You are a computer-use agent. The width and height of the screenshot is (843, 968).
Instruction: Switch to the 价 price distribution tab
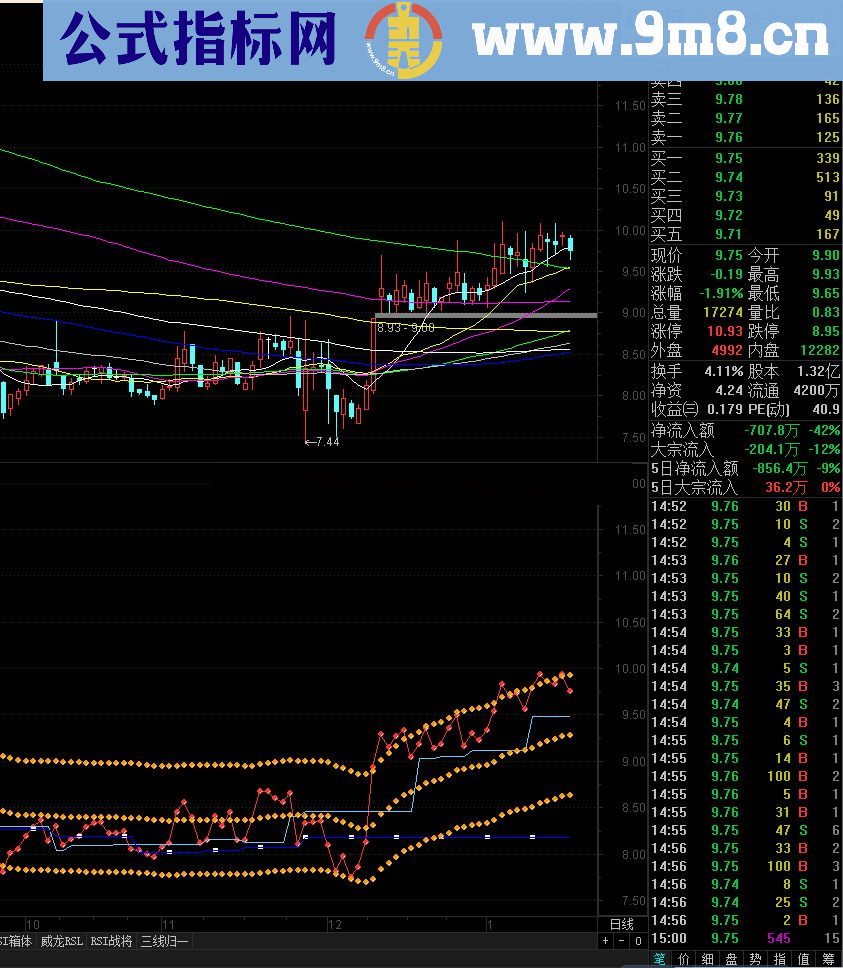(x=686, y=959)
